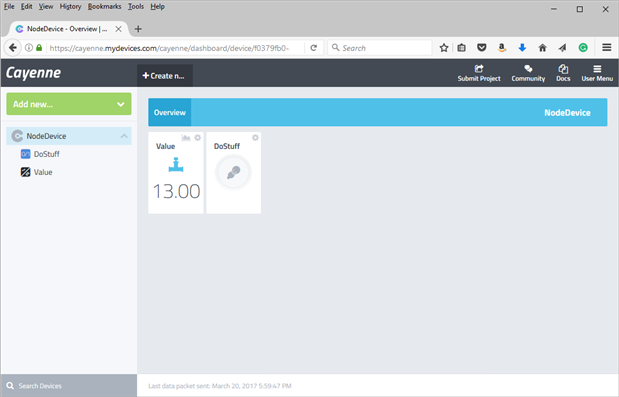The height and width of the screenshot is (397, 619).
Task: Open the Bookmarks menu
Action: [x=104, y=6]
